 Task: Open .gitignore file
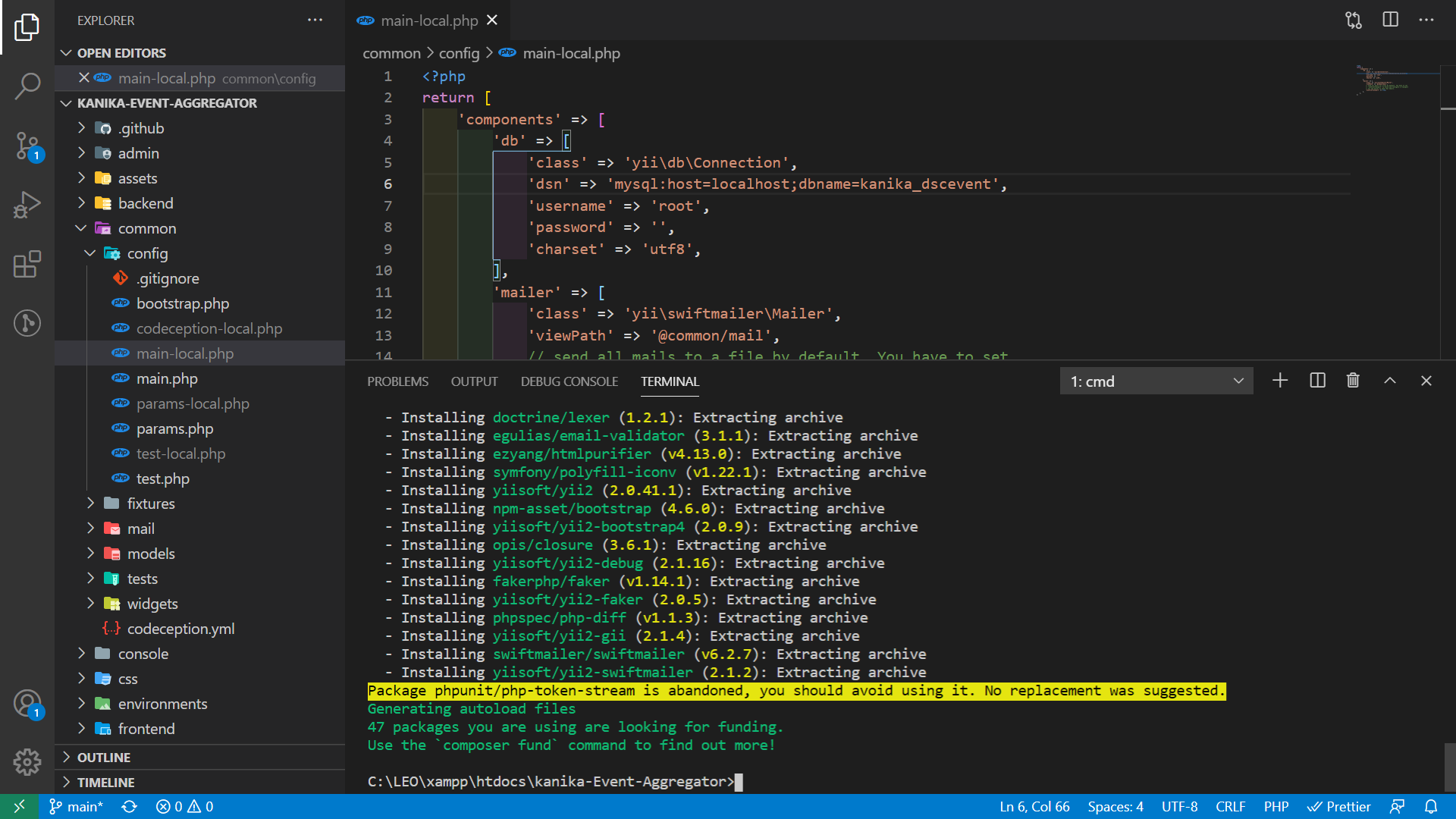click(200, 278)
